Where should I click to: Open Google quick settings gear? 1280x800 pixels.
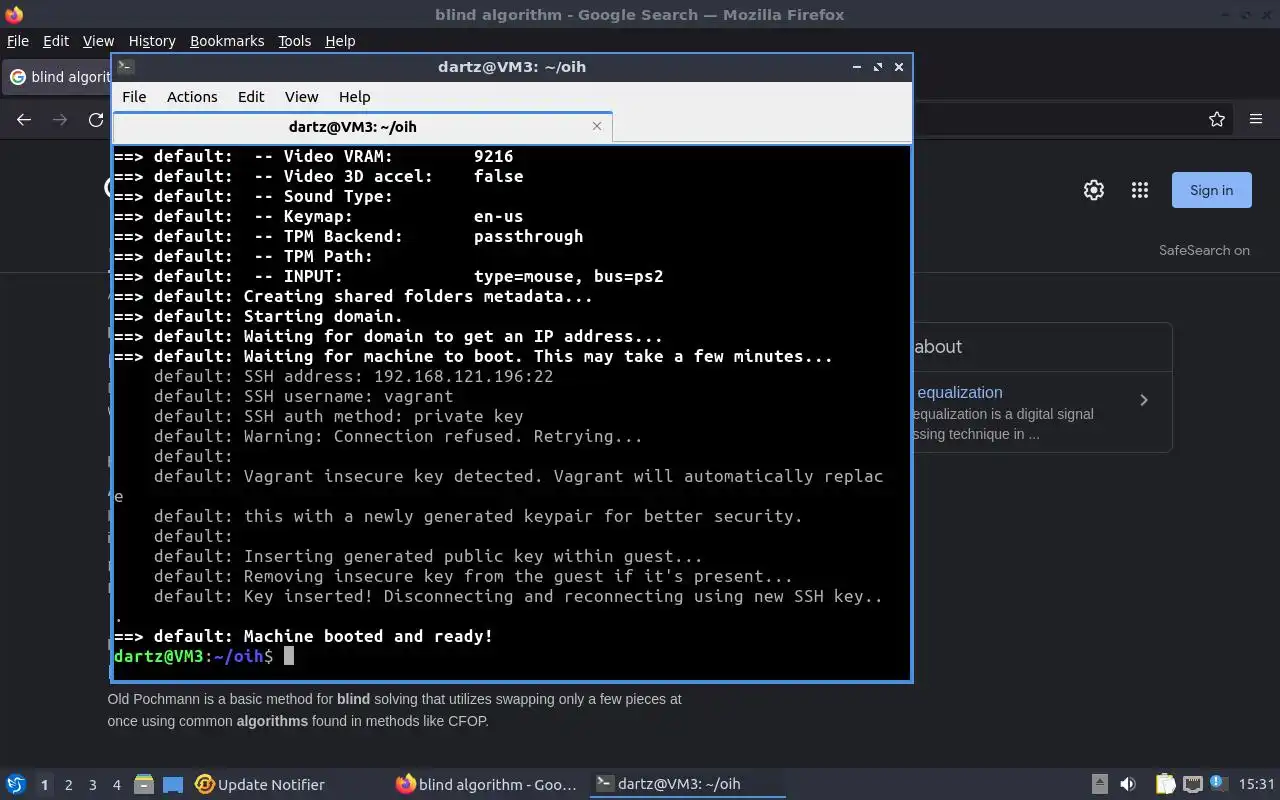pyautogui.click(x=1094, y=190)
